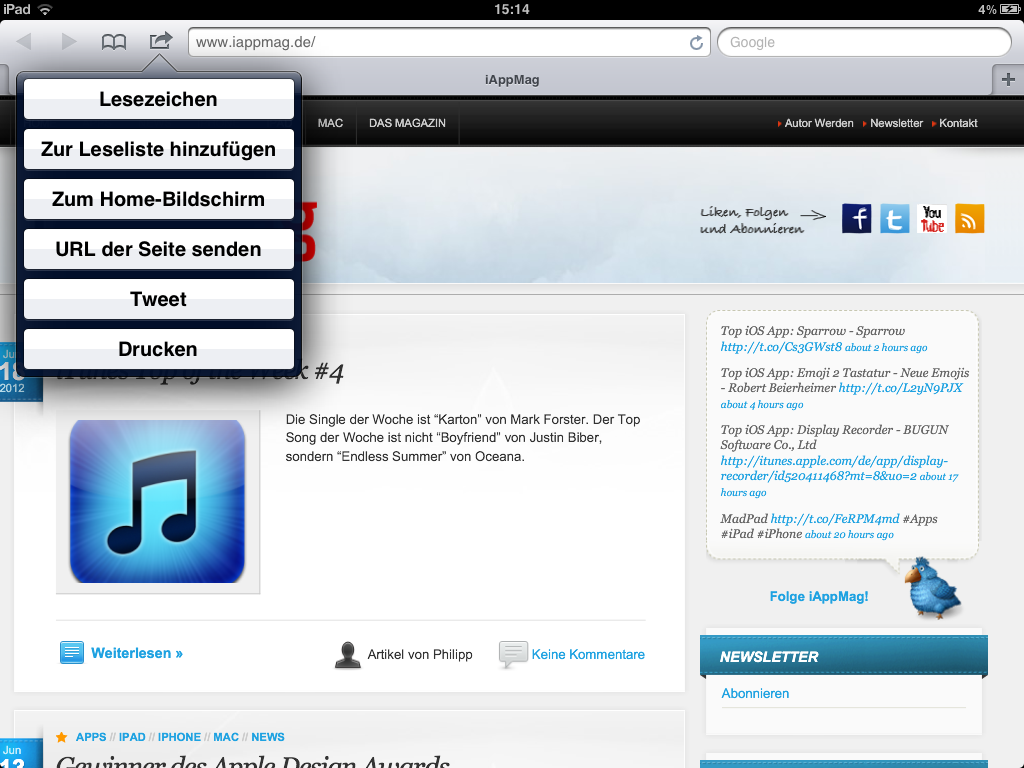Image resolution: width=1024 pixels, height=768 pixels.
Task: Open Keine Kommentare link
Action: pyautogui.click(x=588, y=654)
